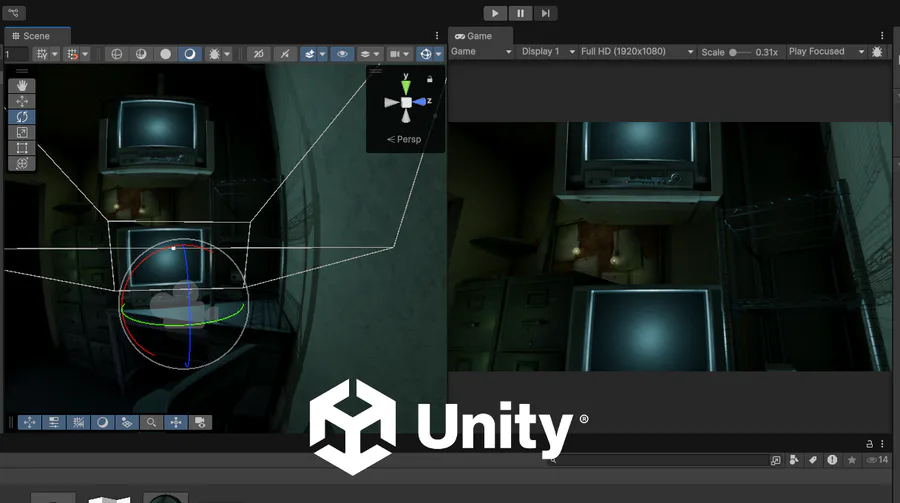Open the scene overlays layers dropdown
This screenshot has width=900, height=503.
pos(369,54)
